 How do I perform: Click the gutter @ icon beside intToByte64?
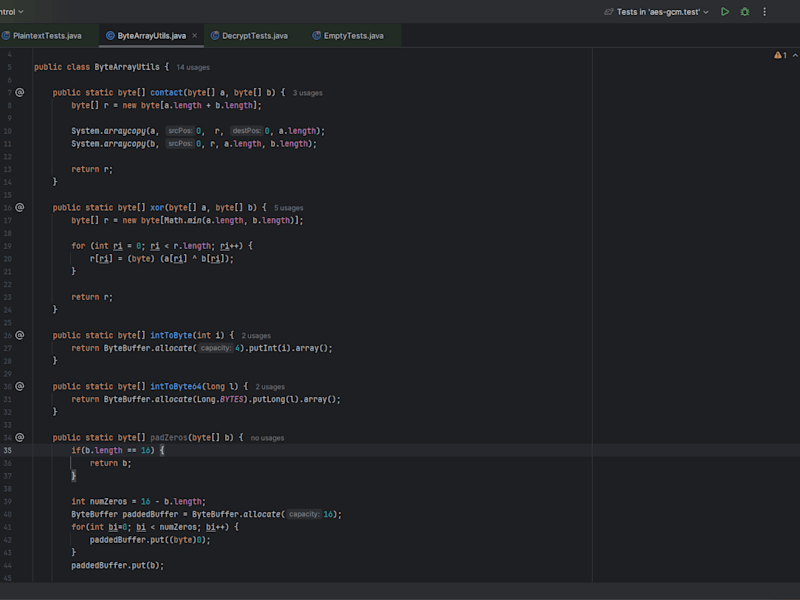tap(19, 386)
